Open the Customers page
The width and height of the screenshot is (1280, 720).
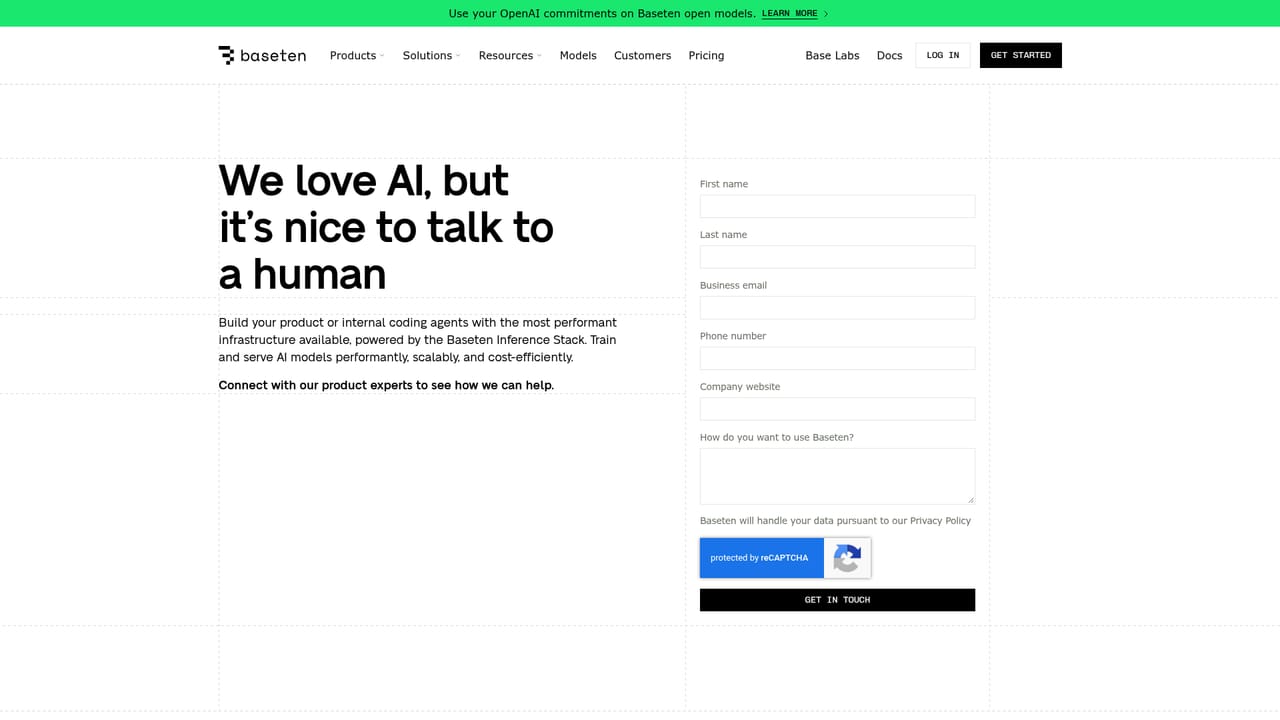click(642, 55)
